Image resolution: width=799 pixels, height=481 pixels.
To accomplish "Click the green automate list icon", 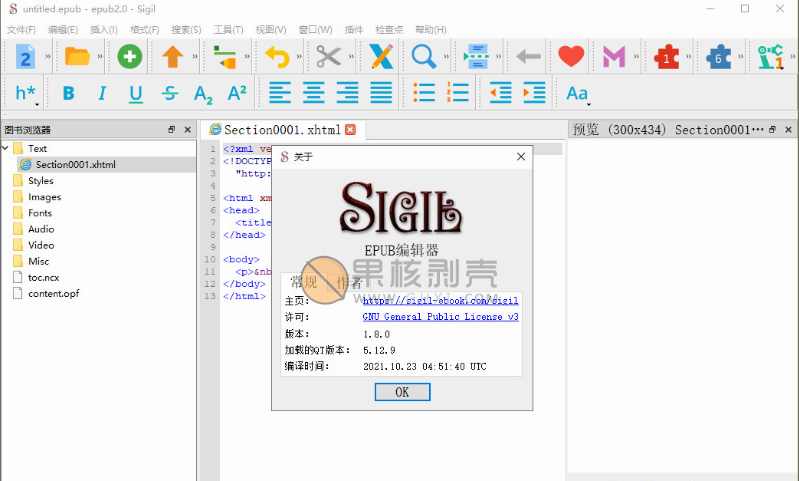I will [x=770, y=56].
